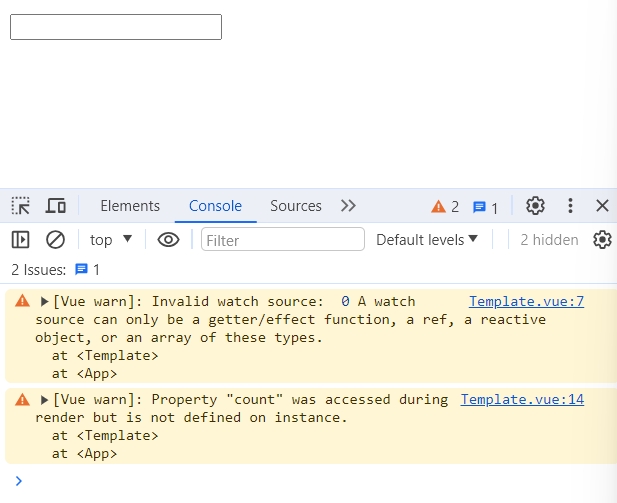Focus the console Filter input field
The height and width of the screenshot is (503, 617).
click(x=283, y=240)
